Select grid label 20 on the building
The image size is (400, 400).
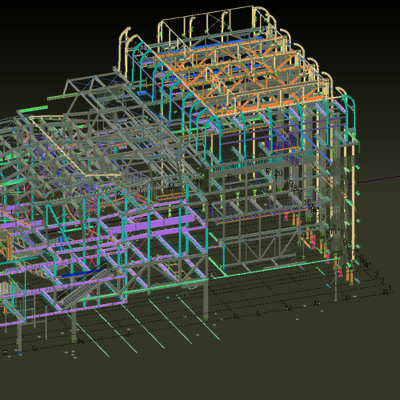[278, 173]
